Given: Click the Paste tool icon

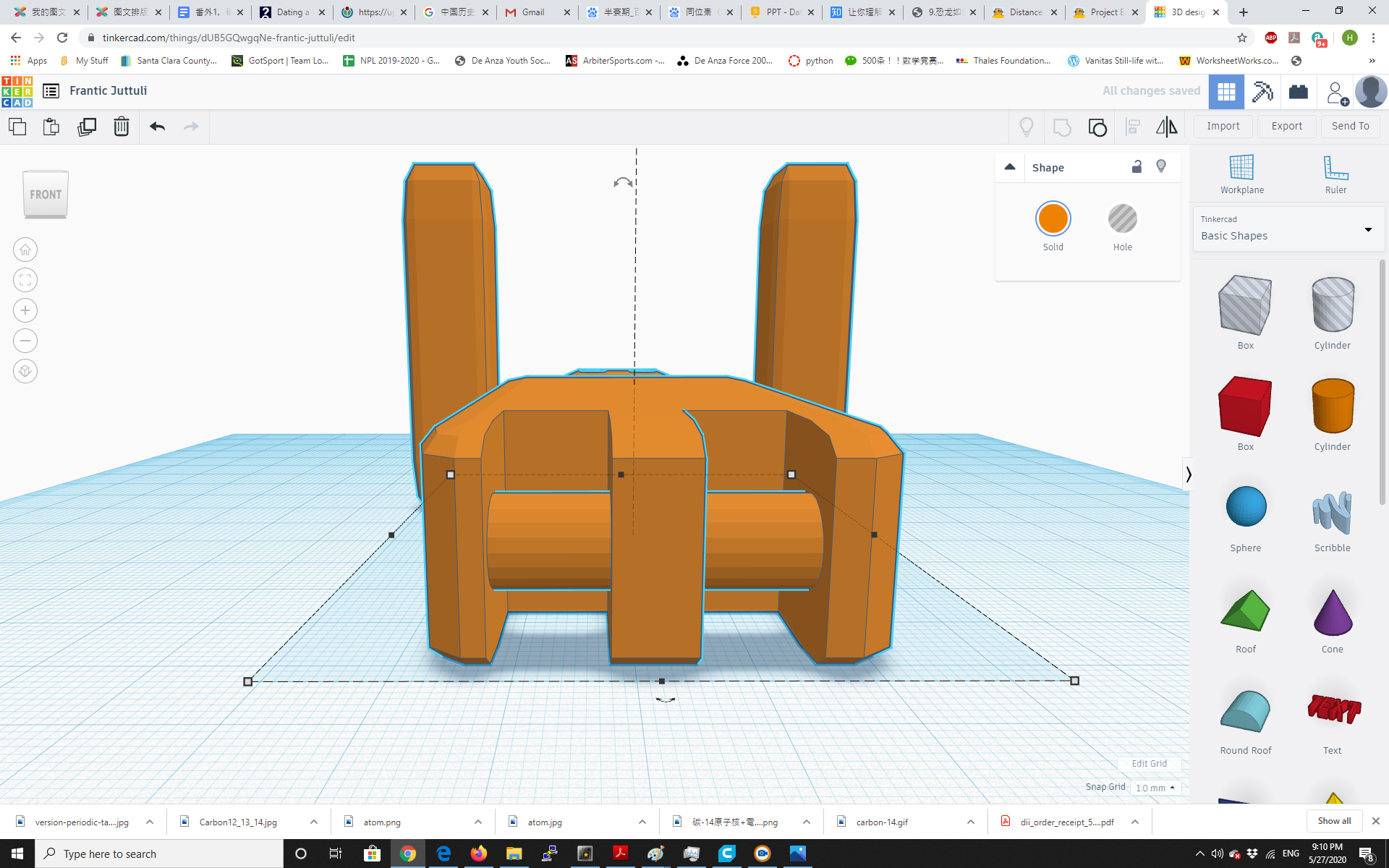Looking at the screenshot, I should (x=51, y=127).
